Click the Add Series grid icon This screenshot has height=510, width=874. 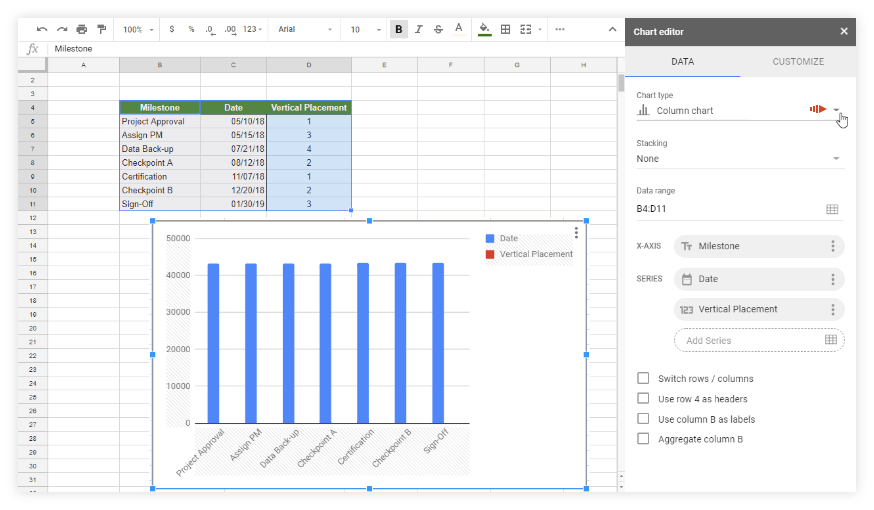click(x=831, y=340)
